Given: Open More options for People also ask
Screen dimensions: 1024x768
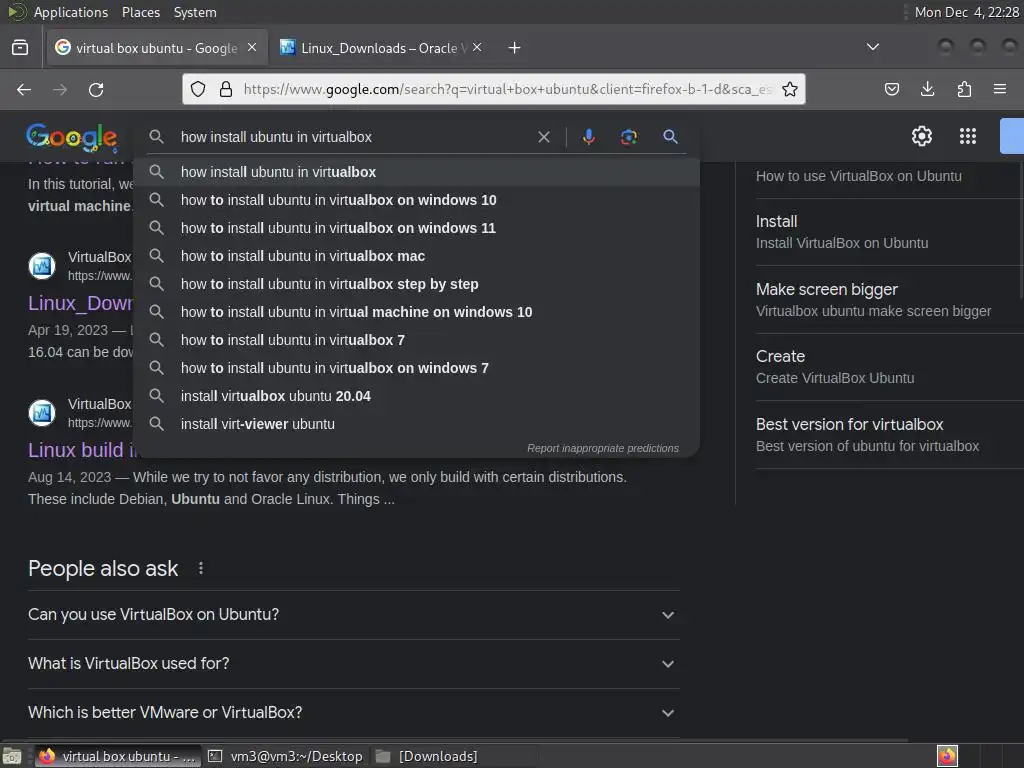Looking at the screenshot, I should 201,569.
